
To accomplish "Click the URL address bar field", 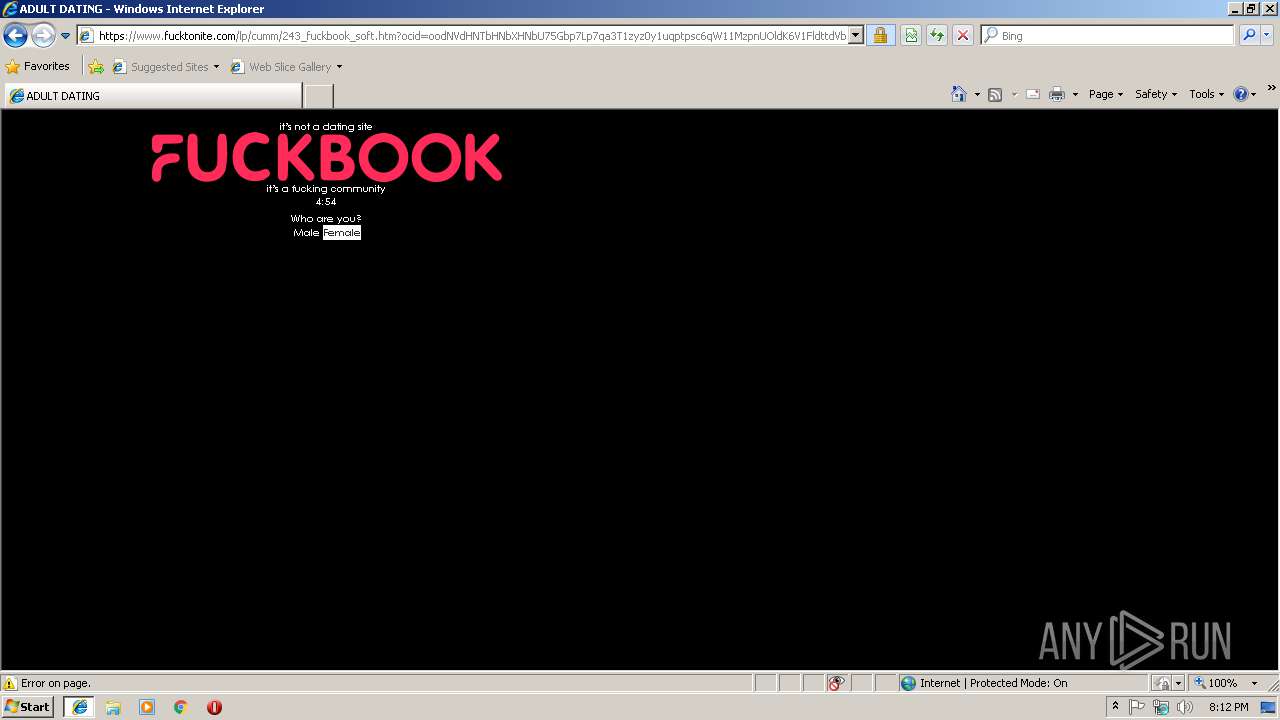I will (x=462, y=36).
